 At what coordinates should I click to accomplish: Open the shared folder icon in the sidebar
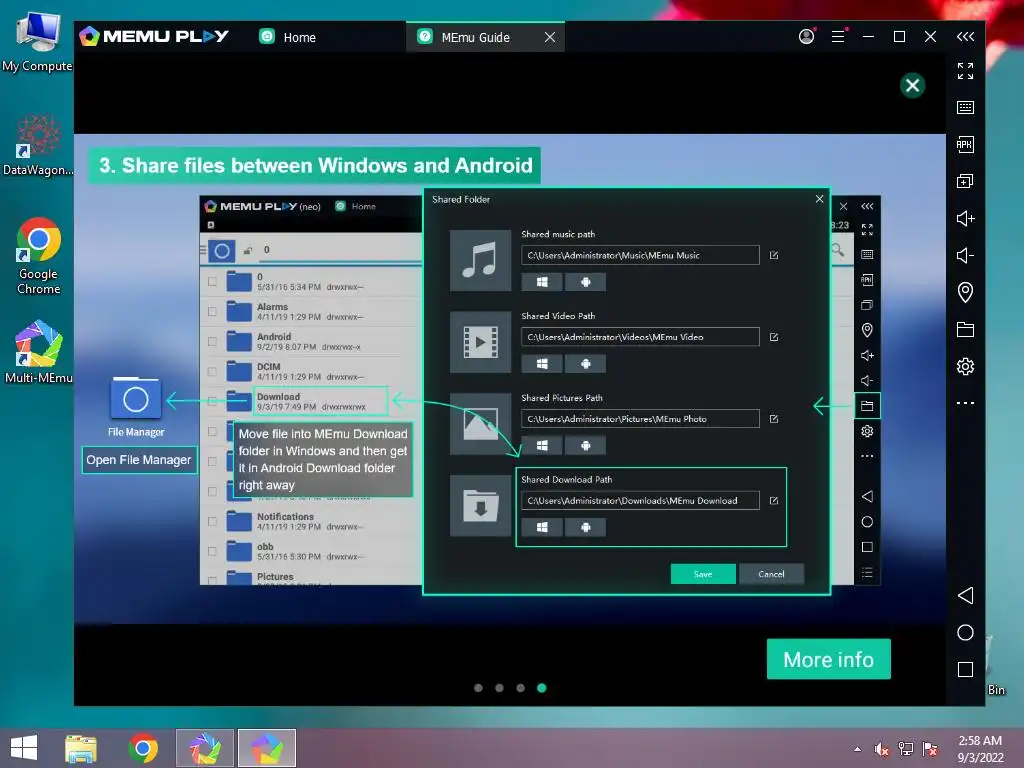tap(965, 329)
